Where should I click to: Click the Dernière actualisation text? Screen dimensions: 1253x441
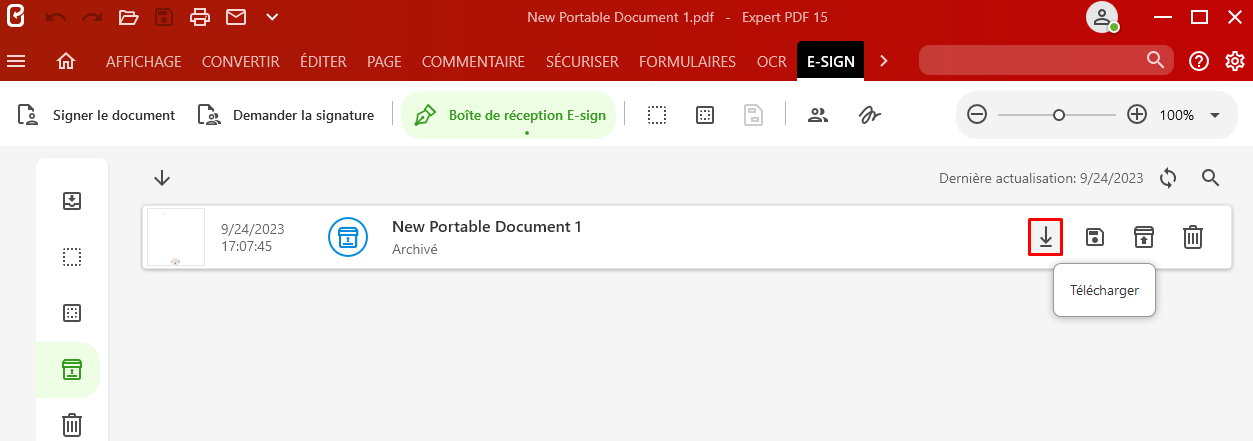point(1041,178)
